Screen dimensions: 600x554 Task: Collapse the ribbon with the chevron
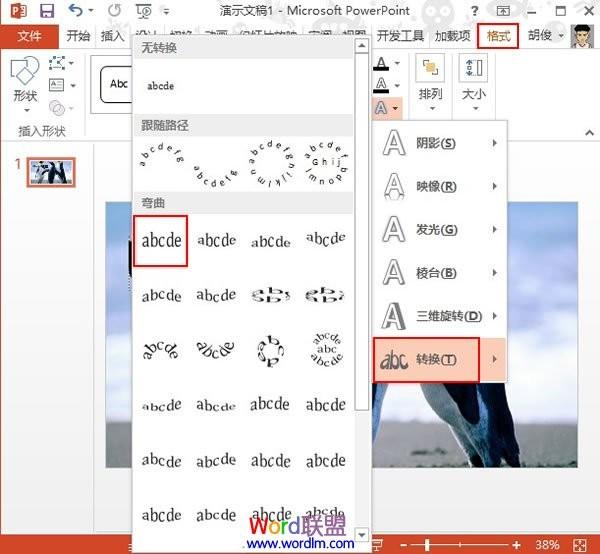[x=589, y=133]
